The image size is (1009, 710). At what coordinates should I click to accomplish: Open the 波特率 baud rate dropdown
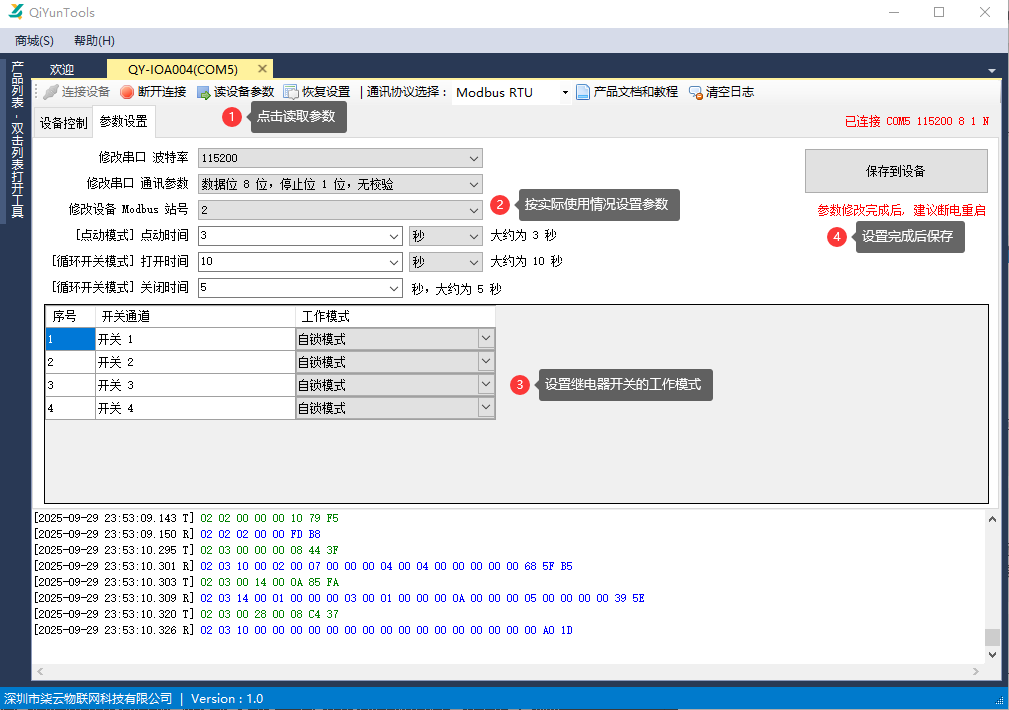[474, 158]
